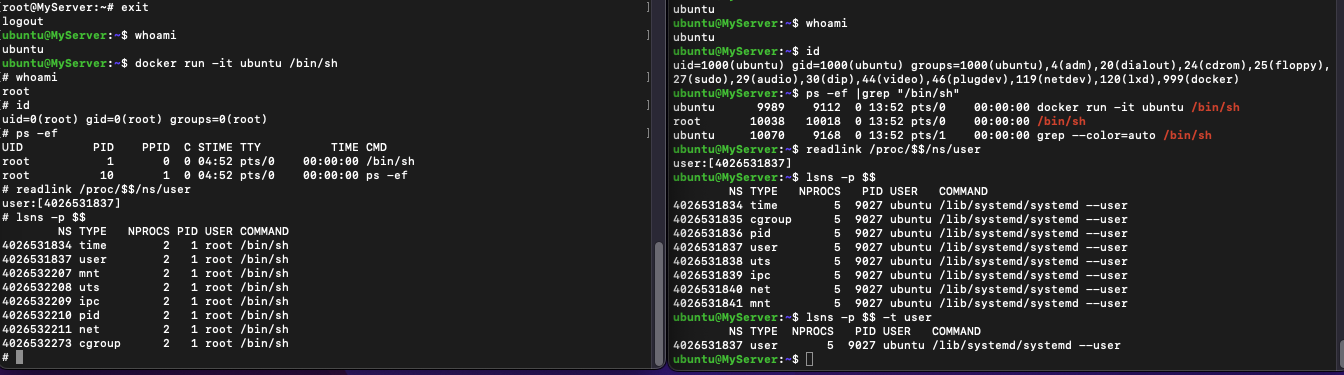Select 'user:[4026531837]' output in right terminal
The height and width of the screenshot is (375, 1344).
coord(733,163)
